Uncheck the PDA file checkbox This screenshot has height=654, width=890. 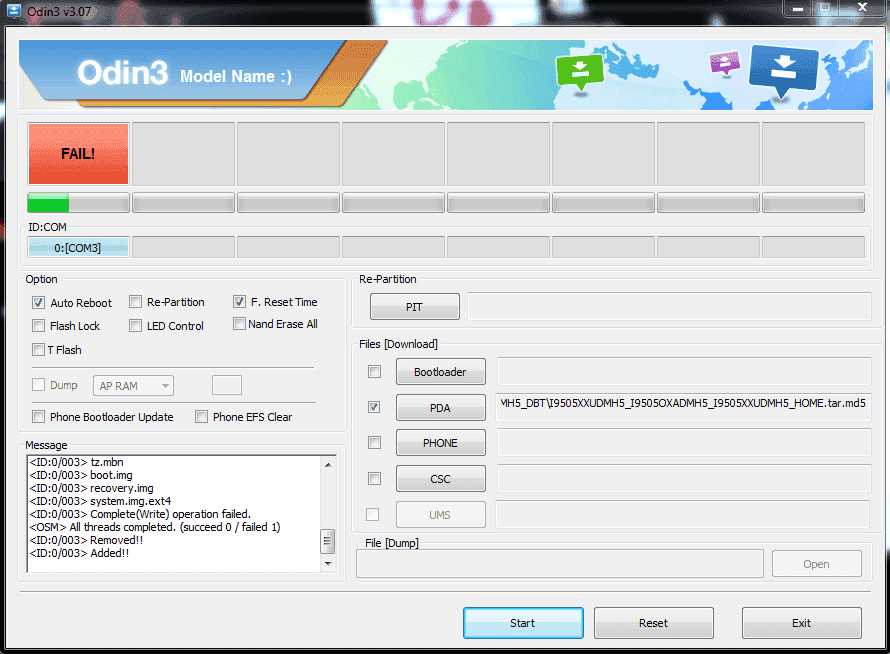click(374, 407)
